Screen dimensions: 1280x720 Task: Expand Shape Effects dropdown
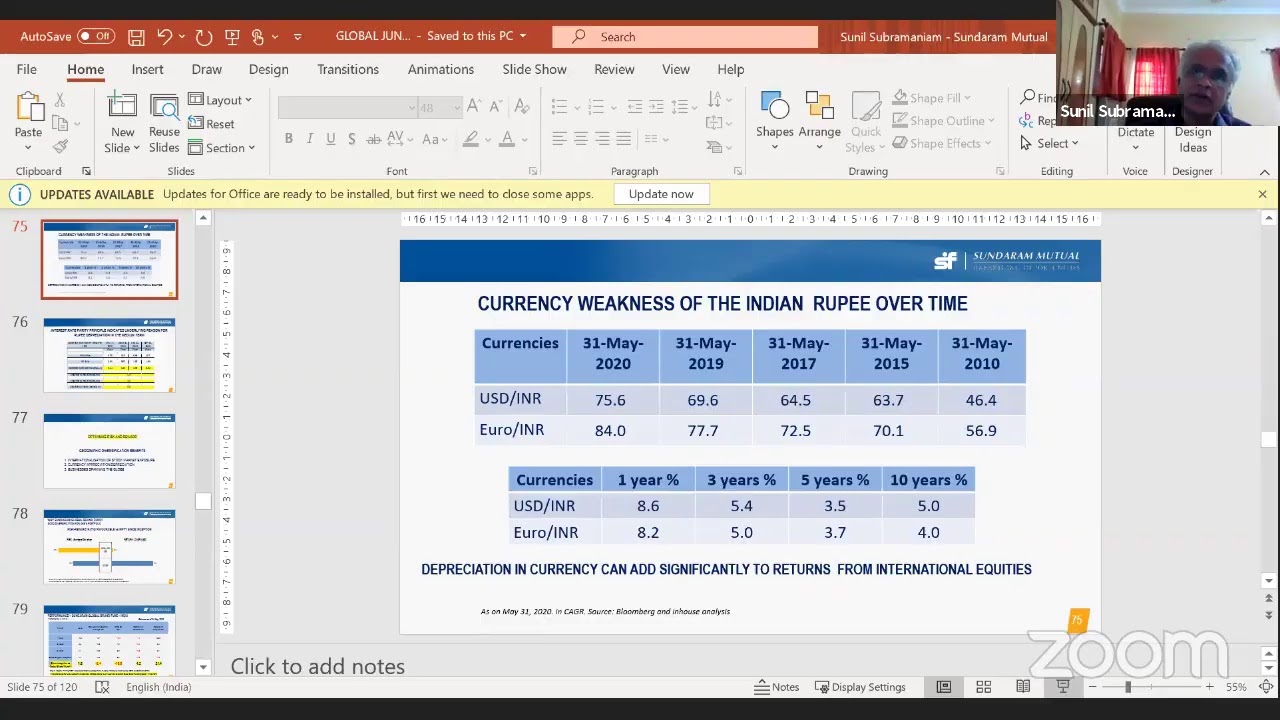[942, 144]
